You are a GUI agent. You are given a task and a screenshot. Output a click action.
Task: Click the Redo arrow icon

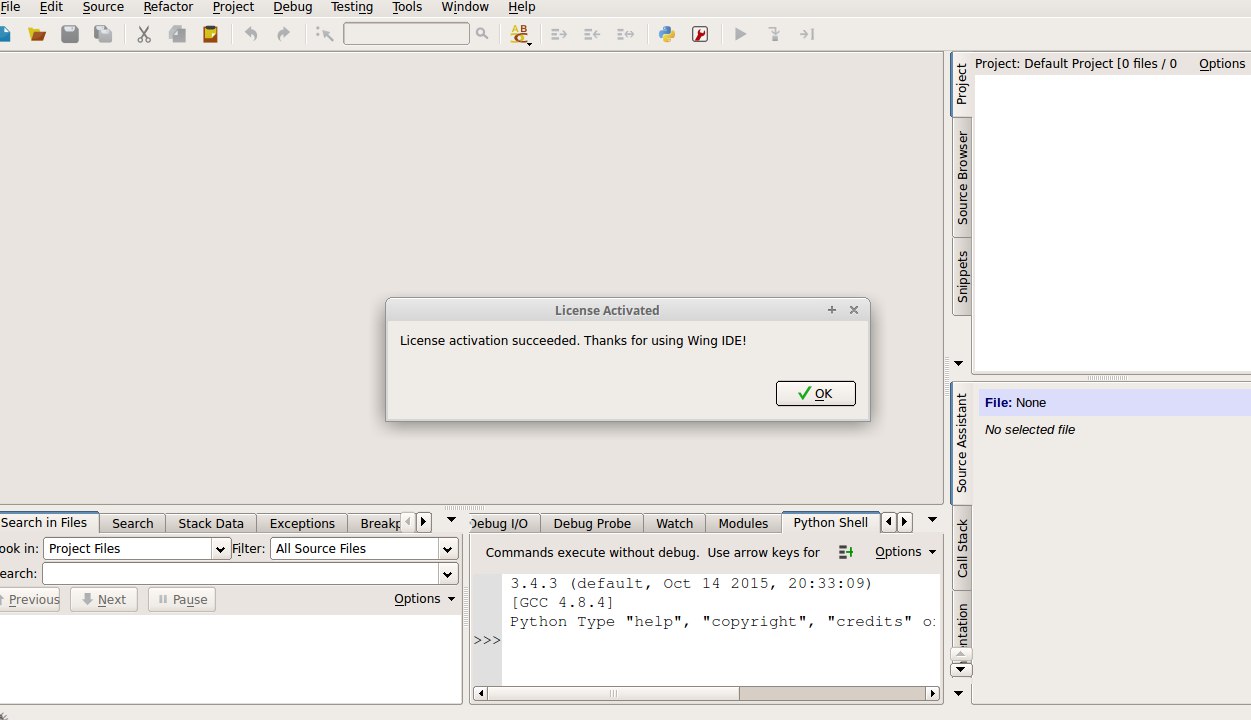(284, 34)
